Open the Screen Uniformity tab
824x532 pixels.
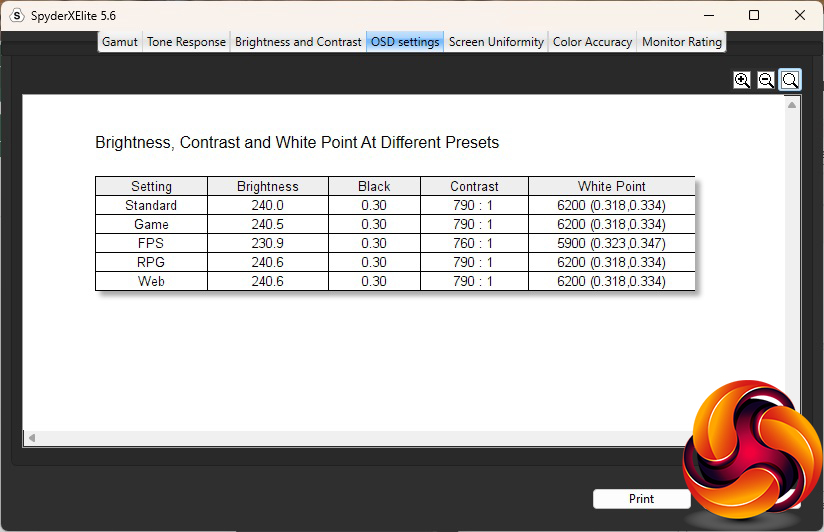click(x=496, y=42)
